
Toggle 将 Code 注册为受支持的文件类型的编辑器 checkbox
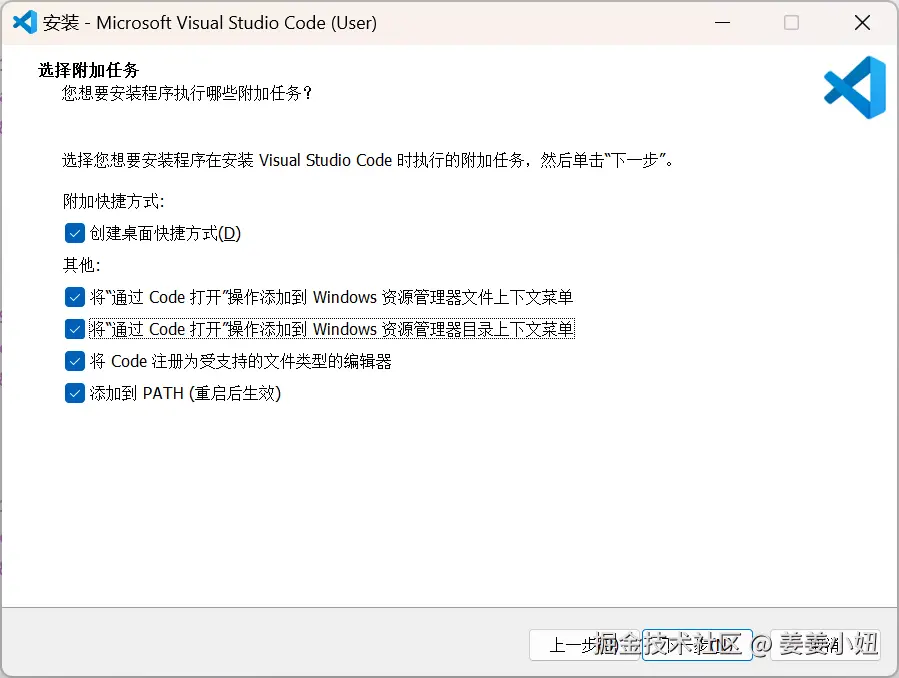[x=75, y=362]
